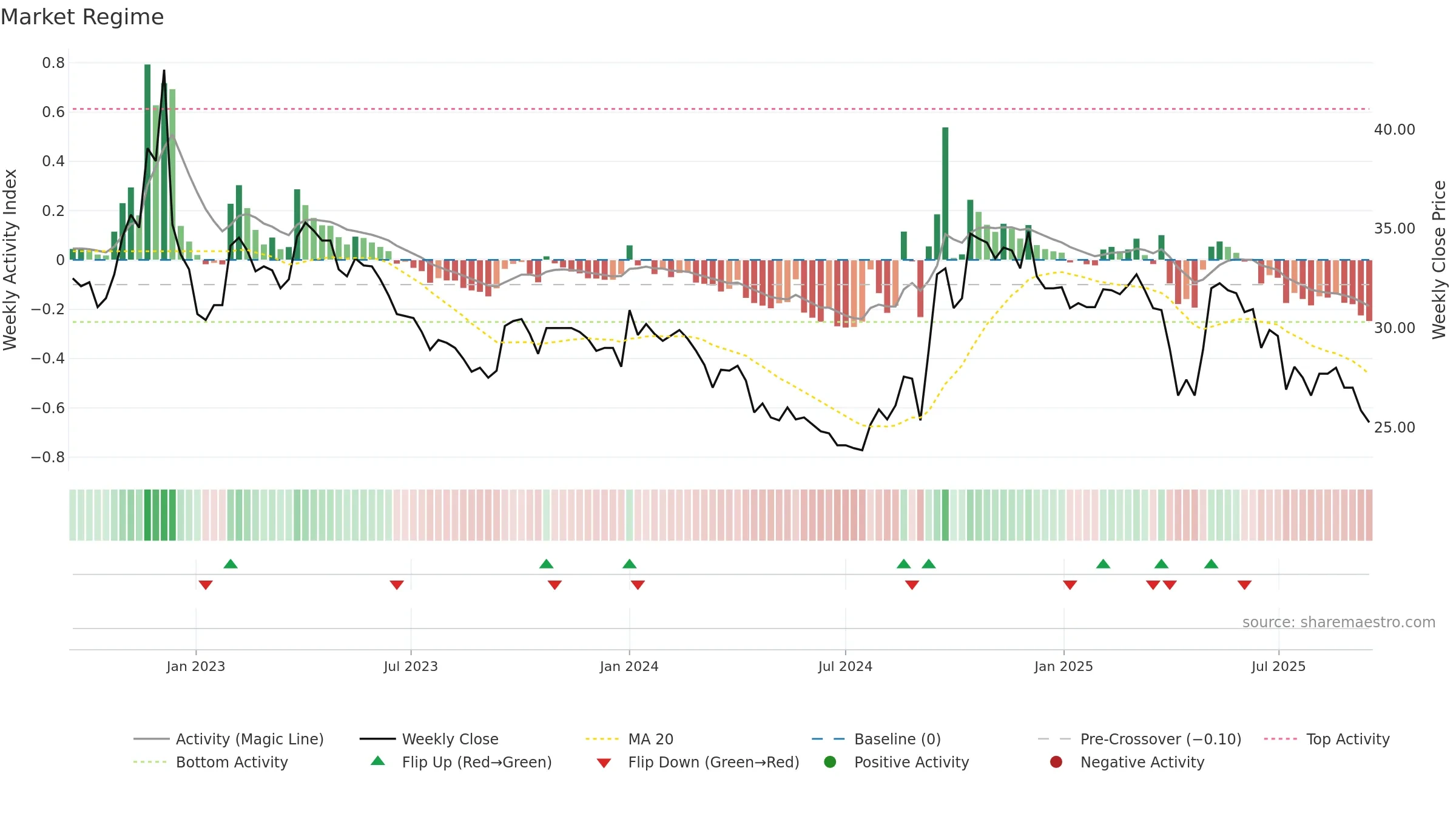Click the Positive Activity green dot icon
The height and width of the screenshot is (819, 1456).
click(830, 761)
